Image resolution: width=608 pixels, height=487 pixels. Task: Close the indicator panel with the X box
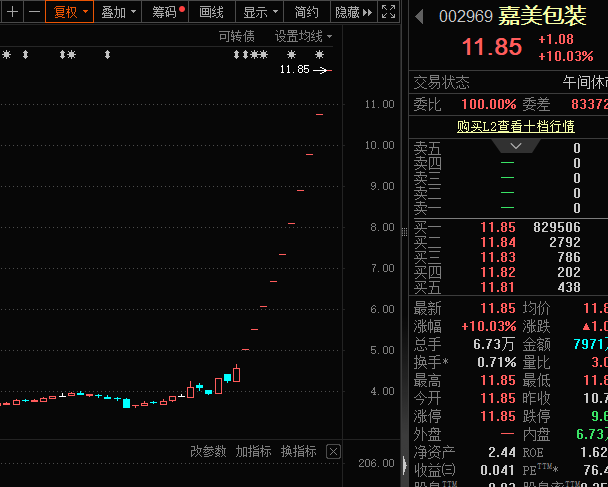tap(333, 451)
